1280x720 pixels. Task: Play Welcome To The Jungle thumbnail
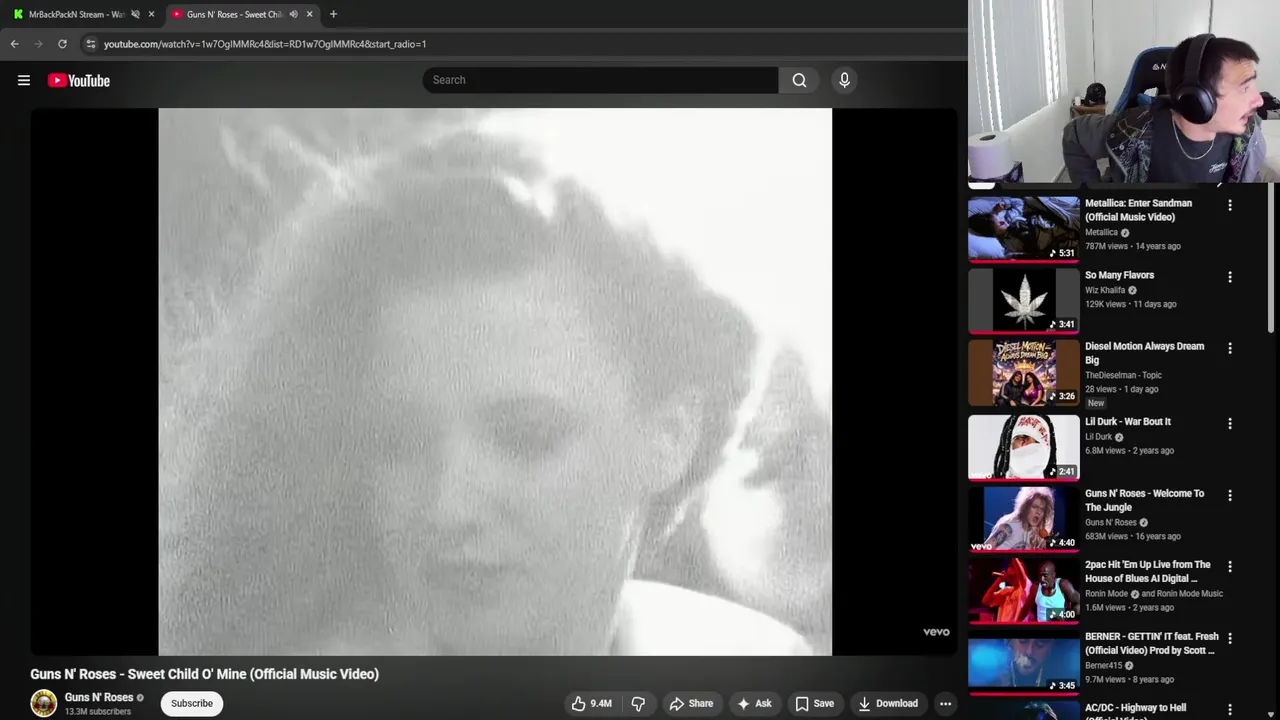coord(1024,519)
